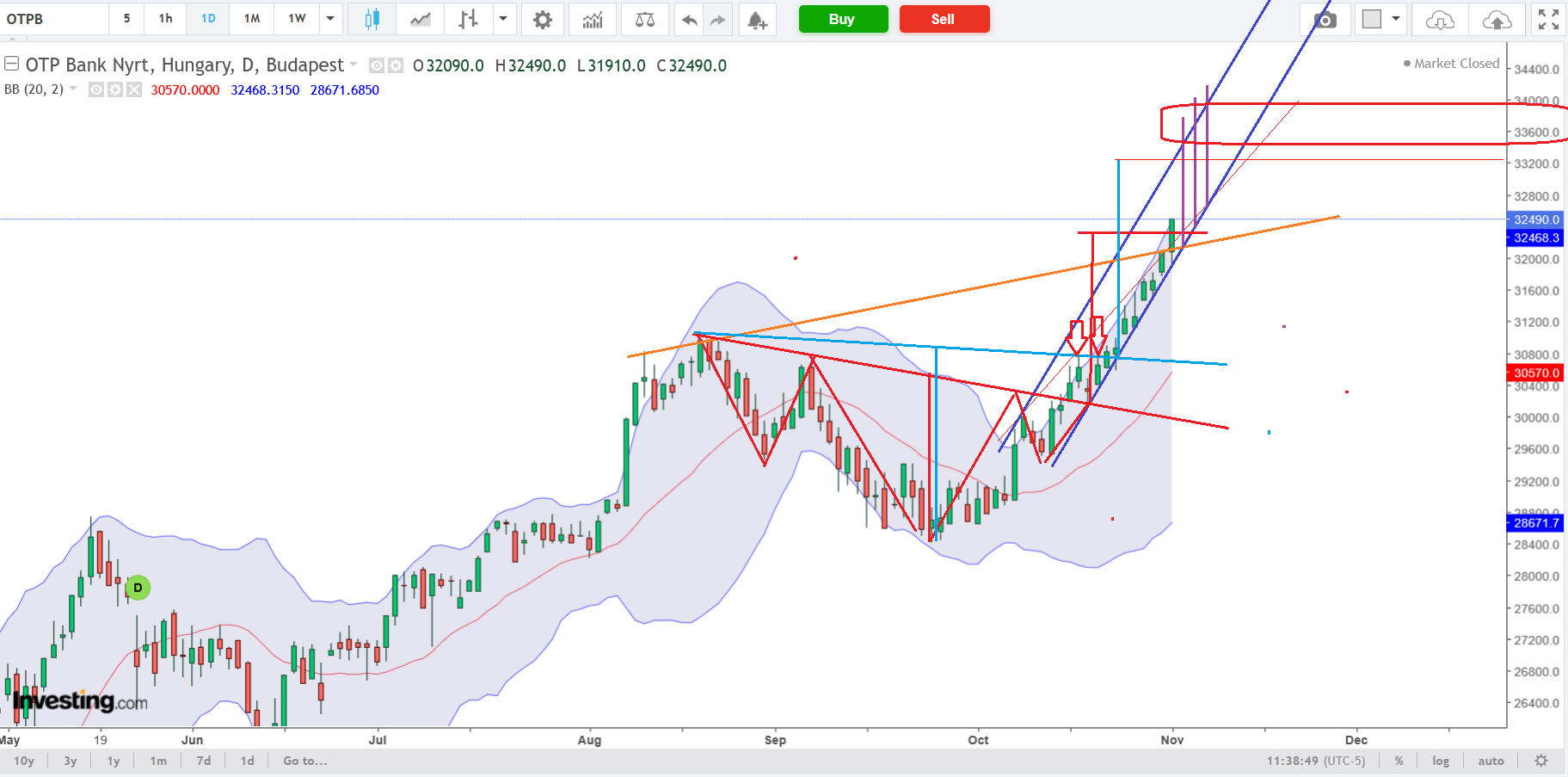Select the 1W timeframe tab
1568x777 pixels.
pos(297,19)
